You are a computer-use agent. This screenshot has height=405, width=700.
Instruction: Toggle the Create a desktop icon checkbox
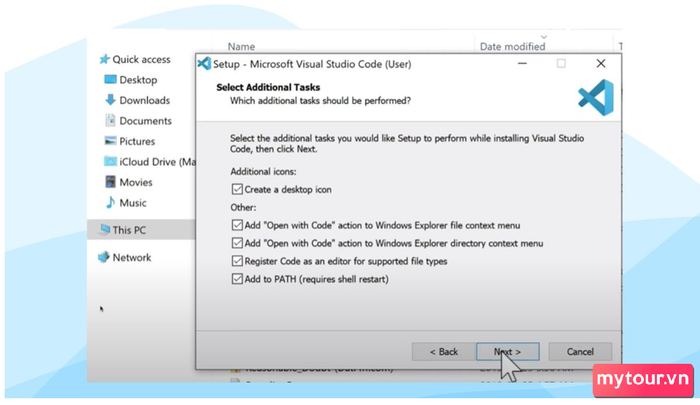coord(237,189)
